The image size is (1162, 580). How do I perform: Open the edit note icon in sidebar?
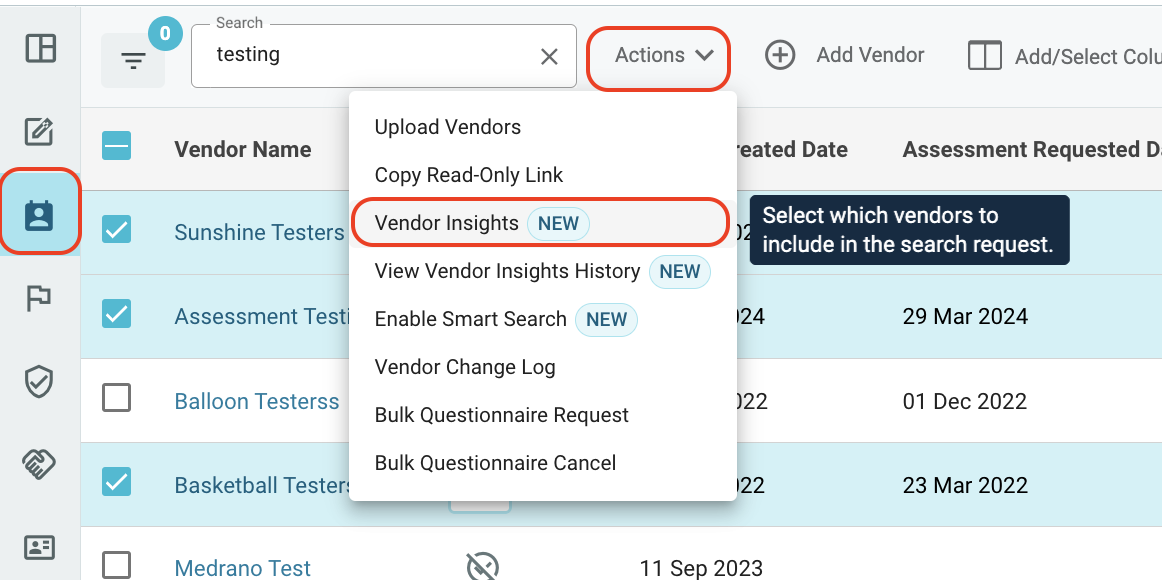click(x=39, y=132)
